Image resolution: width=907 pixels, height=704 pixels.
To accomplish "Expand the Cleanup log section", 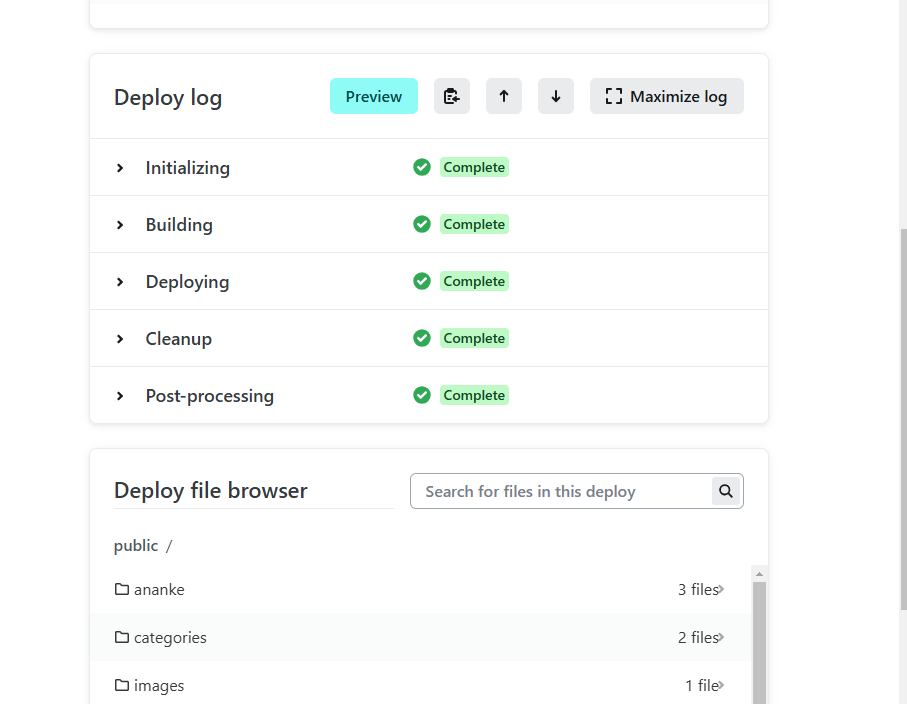I will pos(120,339).
